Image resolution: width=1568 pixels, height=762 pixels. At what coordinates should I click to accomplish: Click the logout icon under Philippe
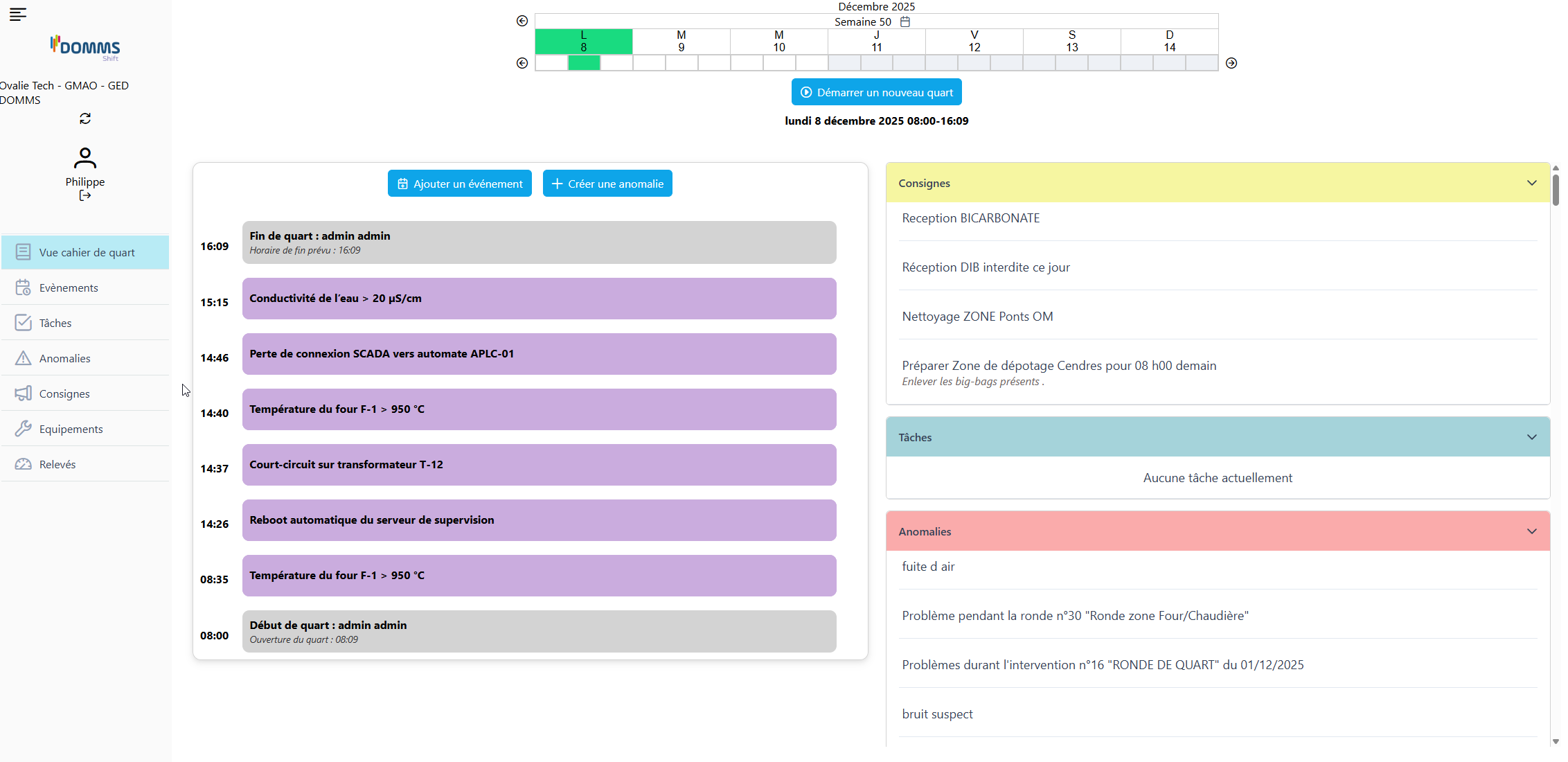click(85, 196)
